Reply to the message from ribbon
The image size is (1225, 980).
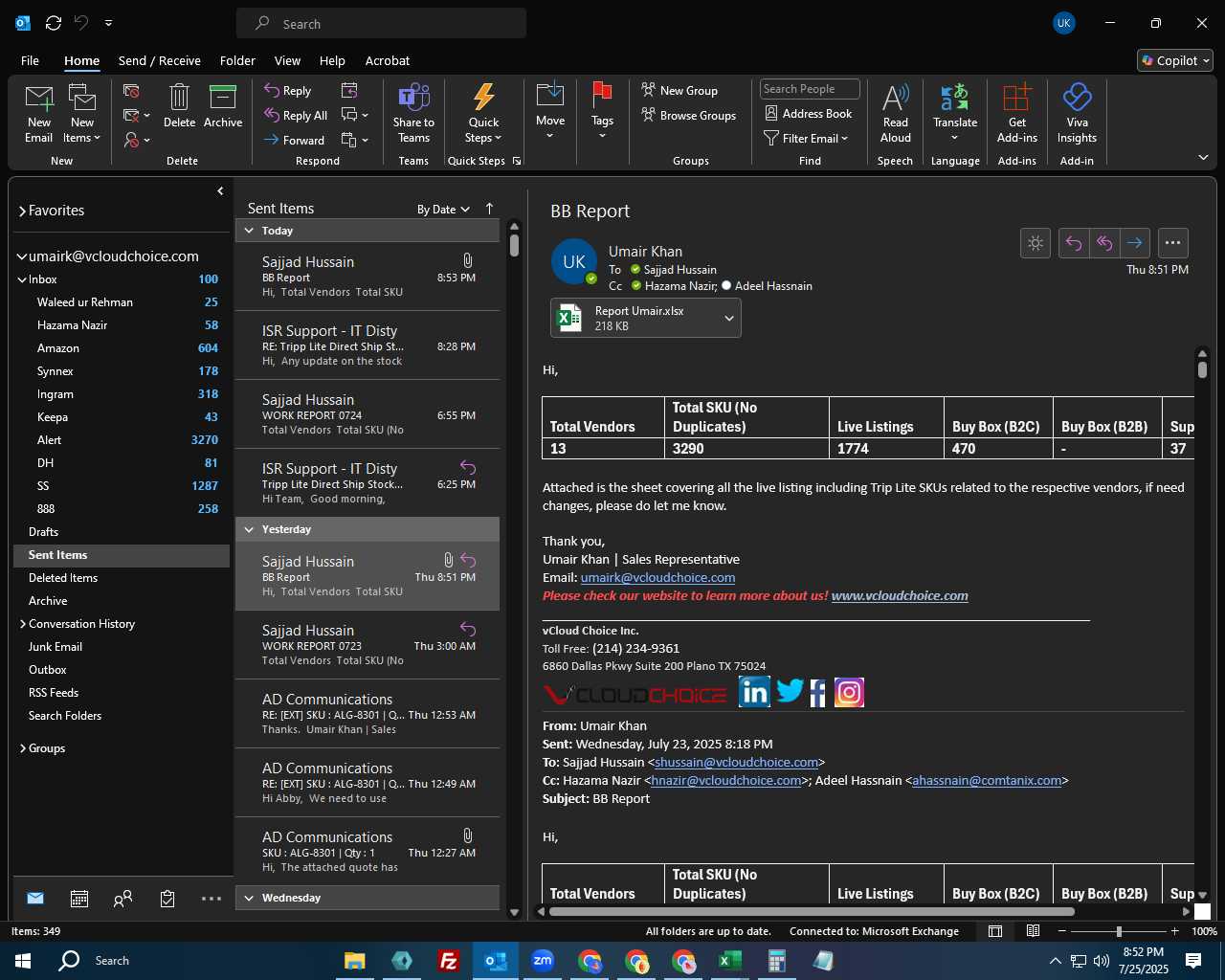tap(288, 91)
